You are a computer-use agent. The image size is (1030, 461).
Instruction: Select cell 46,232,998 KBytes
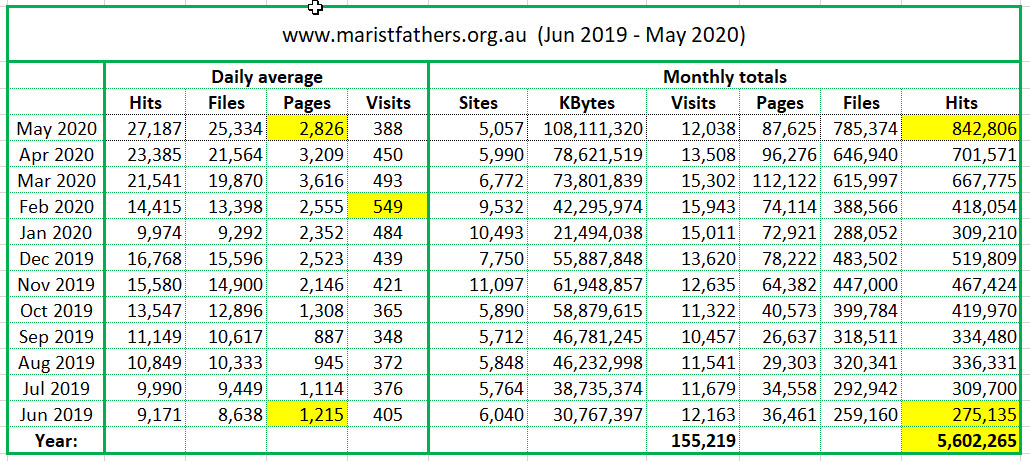pos(587,362)
